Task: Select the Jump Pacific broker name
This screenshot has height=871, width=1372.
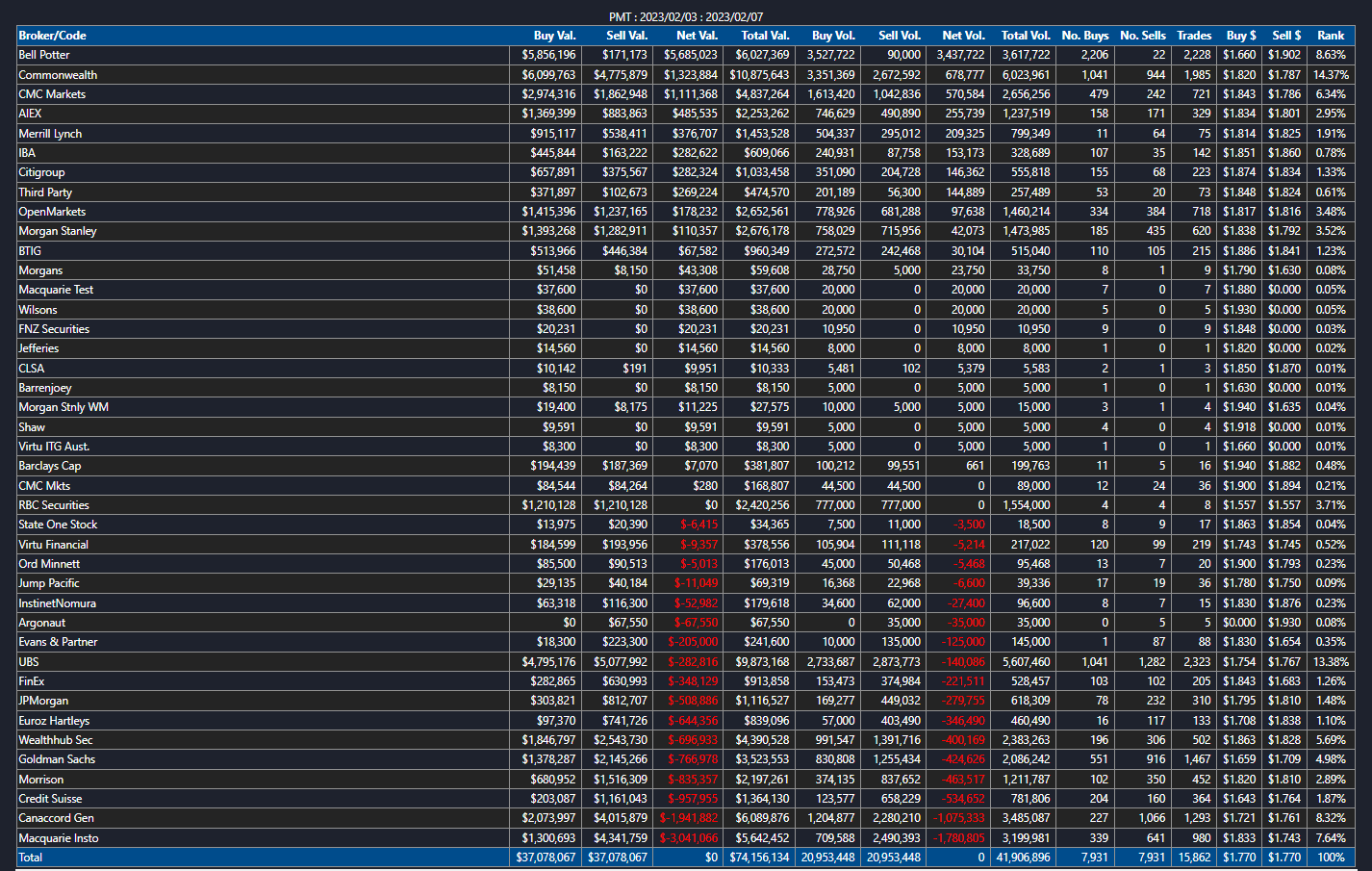Action: (x=49, y=583)
